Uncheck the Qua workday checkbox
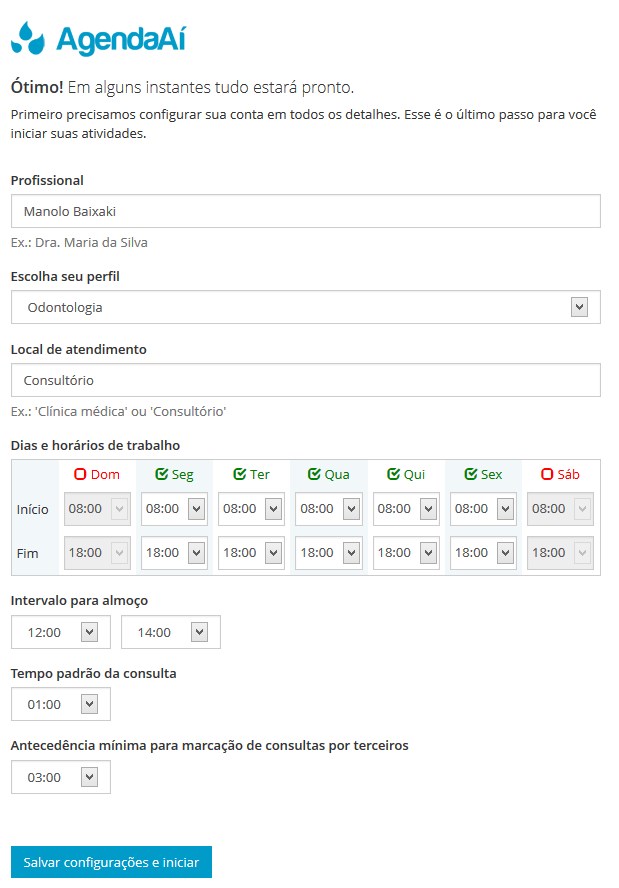 point(314,474)
